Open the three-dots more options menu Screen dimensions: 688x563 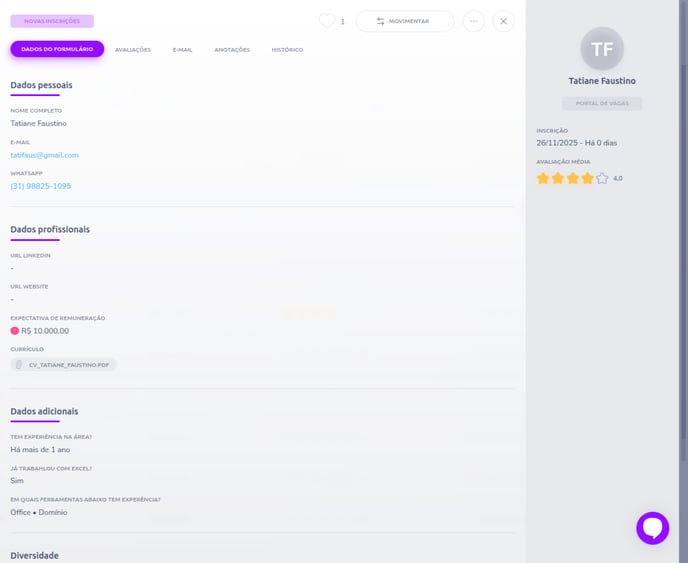coord(473,21)
